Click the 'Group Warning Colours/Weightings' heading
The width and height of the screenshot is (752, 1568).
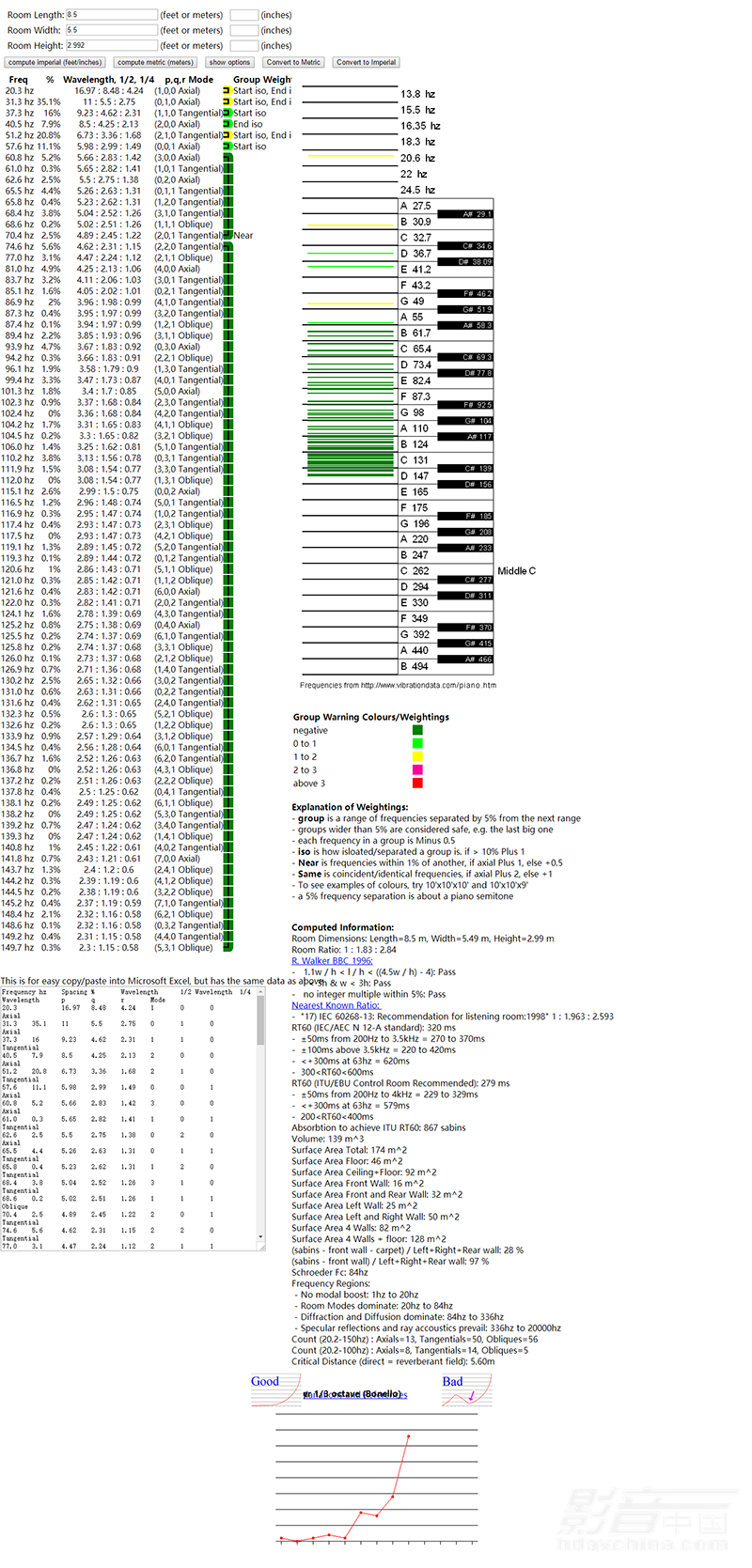coord(371,717)
